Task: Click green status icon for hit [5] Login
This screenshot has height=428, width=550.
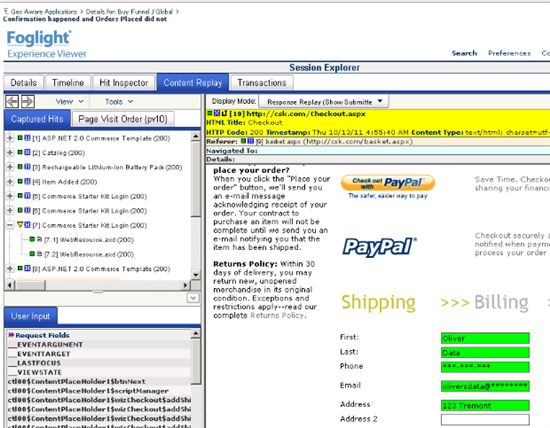Action: 20,196
